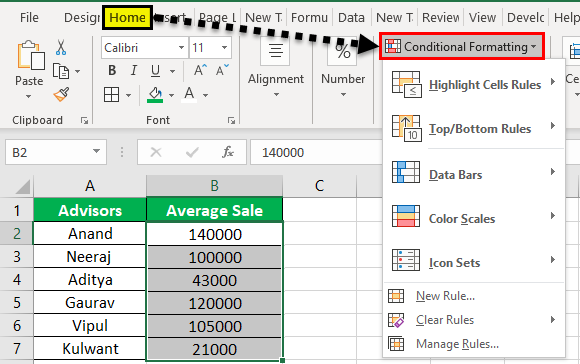The width and height of the screenshot is (580, 364).
Task: Select column C header
Action: coord(320,186)
